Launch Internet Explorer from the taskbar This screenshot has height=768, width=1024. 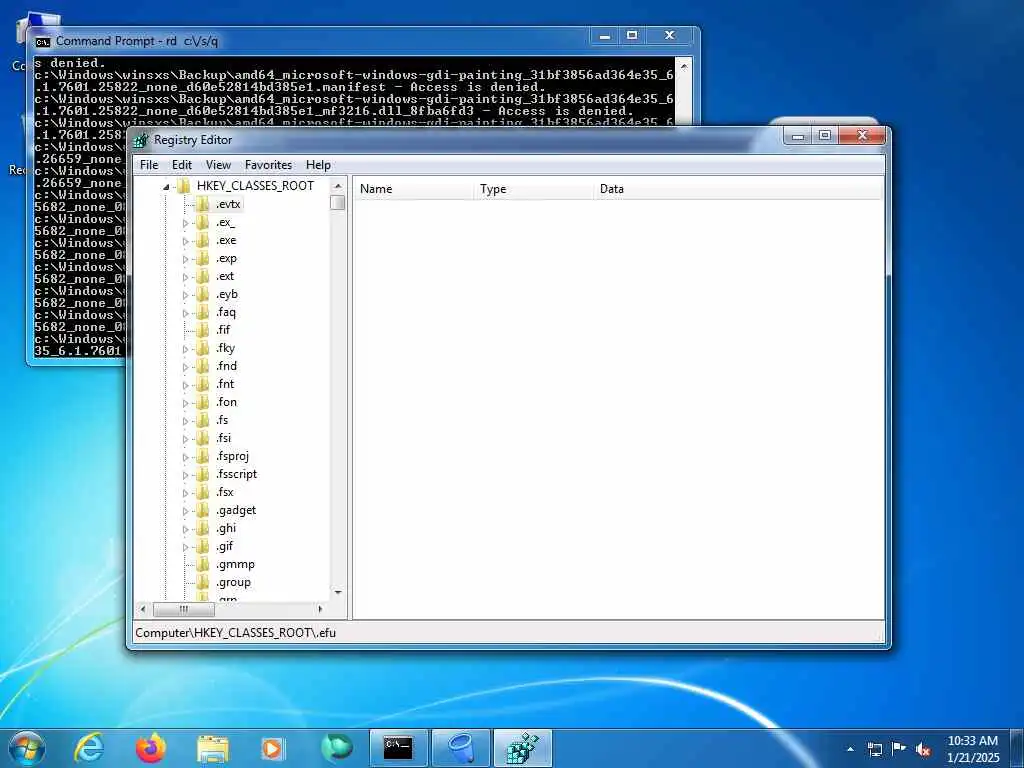pos(89,748)
